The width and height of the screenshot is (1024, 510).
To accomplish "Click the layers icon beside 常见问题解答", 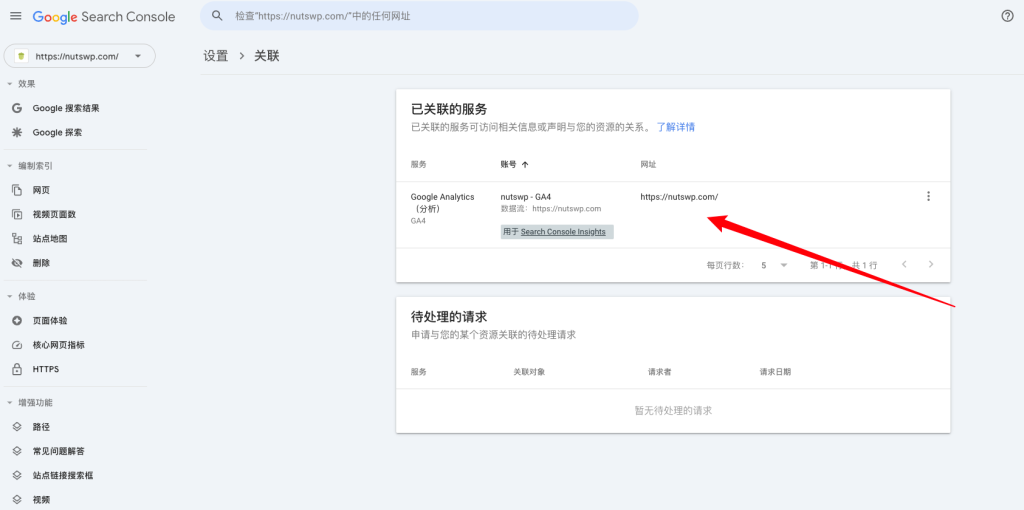I will [18, 451].
